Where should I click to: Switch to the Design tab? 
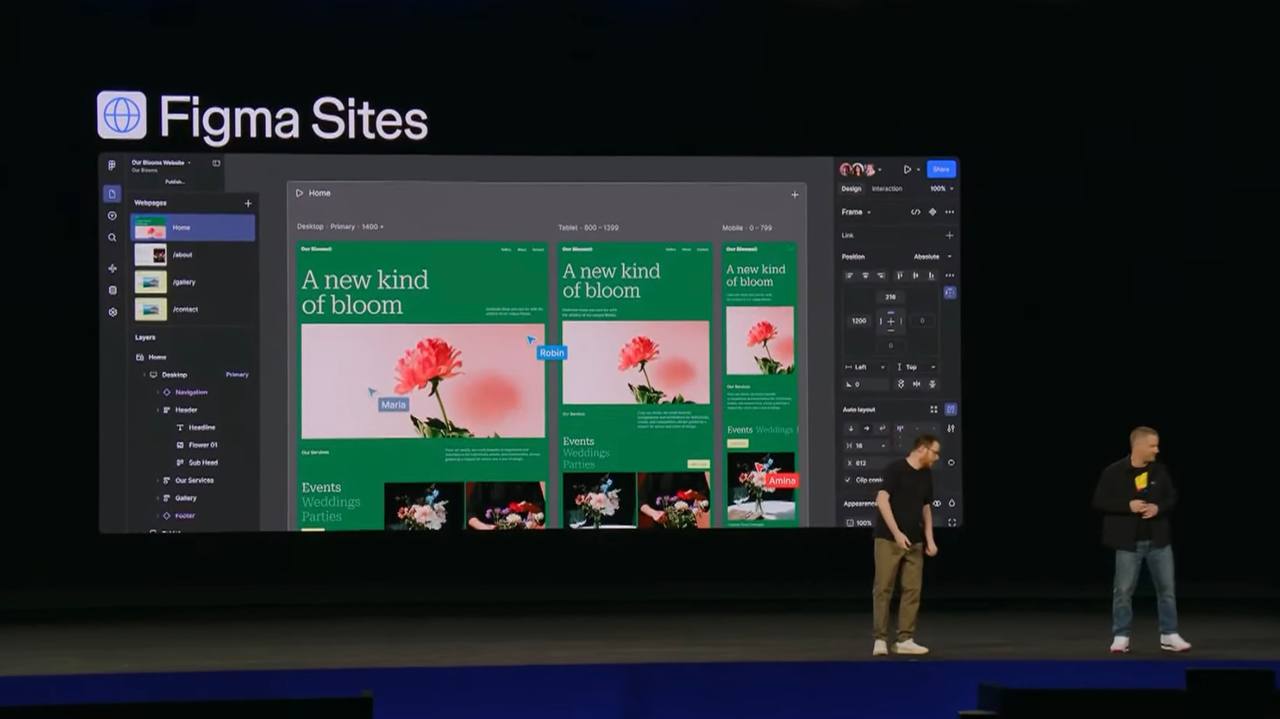tap(851, 188)
